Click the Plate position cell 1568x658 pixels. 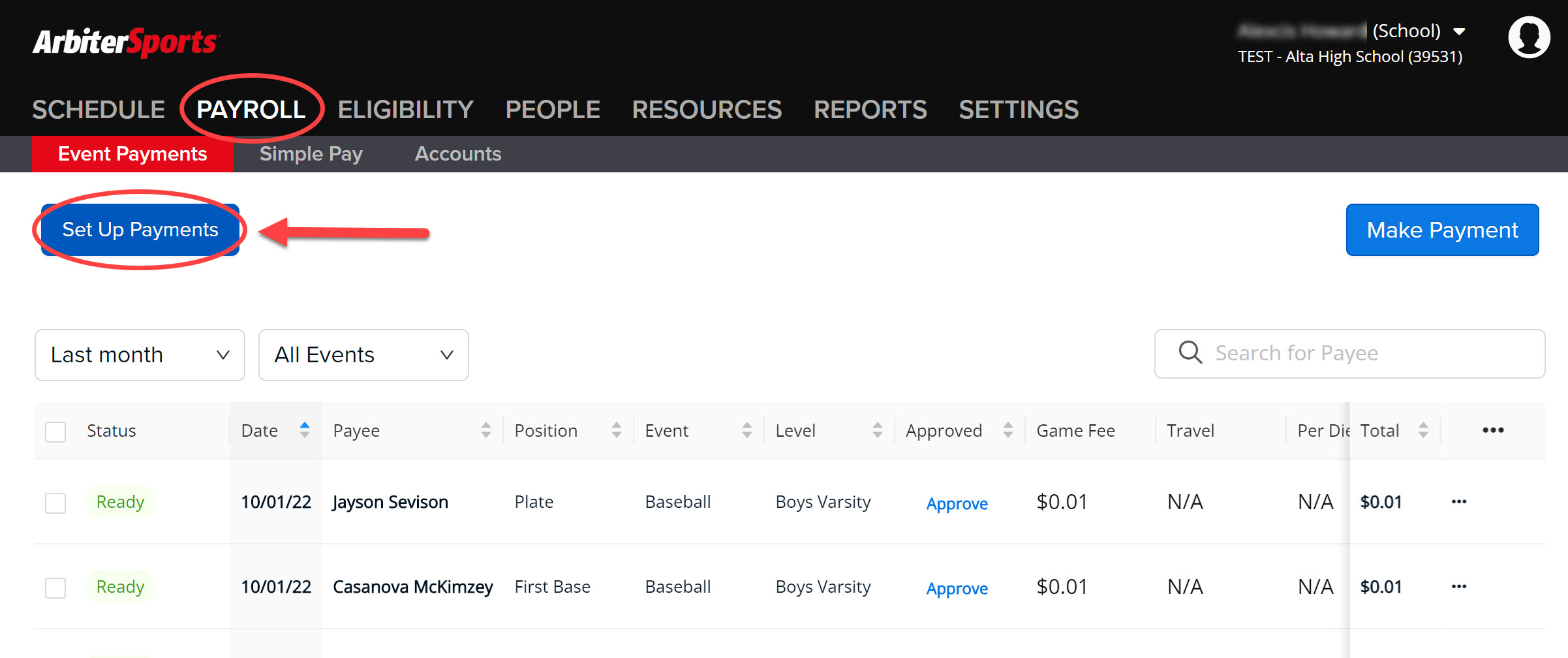tap(534, 502)
